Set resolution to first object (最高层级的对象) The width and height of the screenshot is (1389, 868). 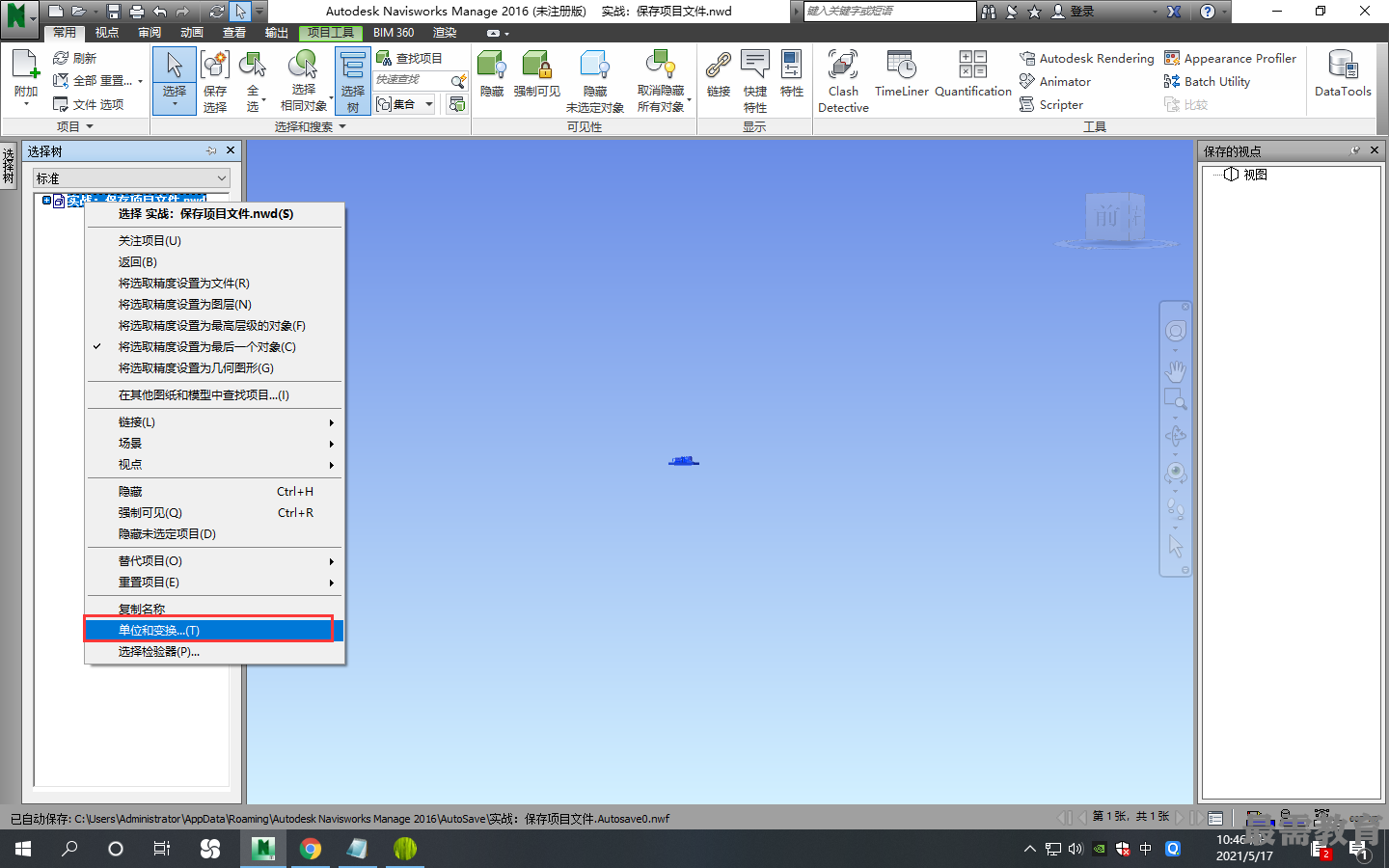[x=214, y=325]
